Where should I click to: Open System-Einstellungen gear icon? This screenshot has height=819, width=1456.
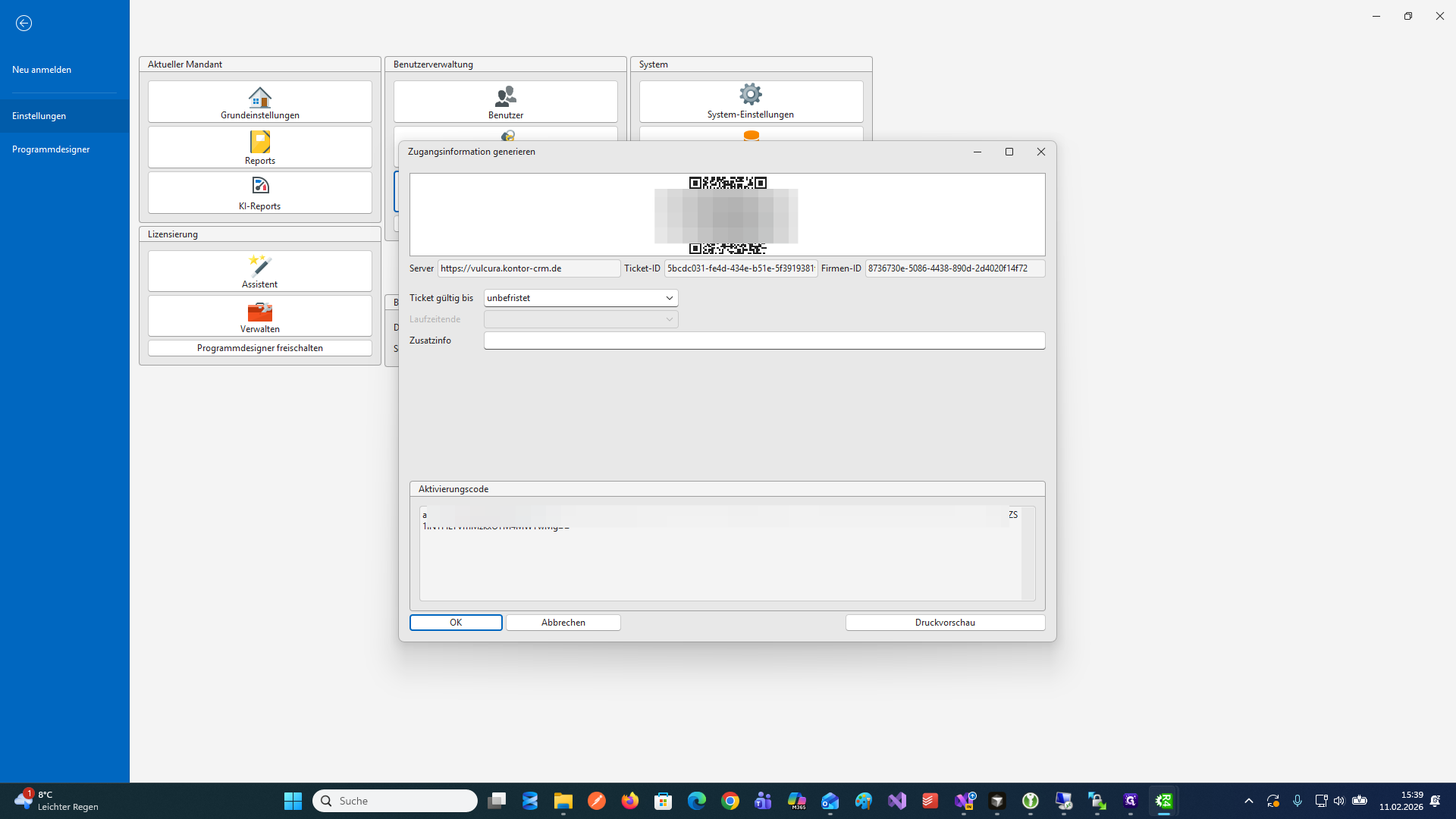click(x=750, y=95)
